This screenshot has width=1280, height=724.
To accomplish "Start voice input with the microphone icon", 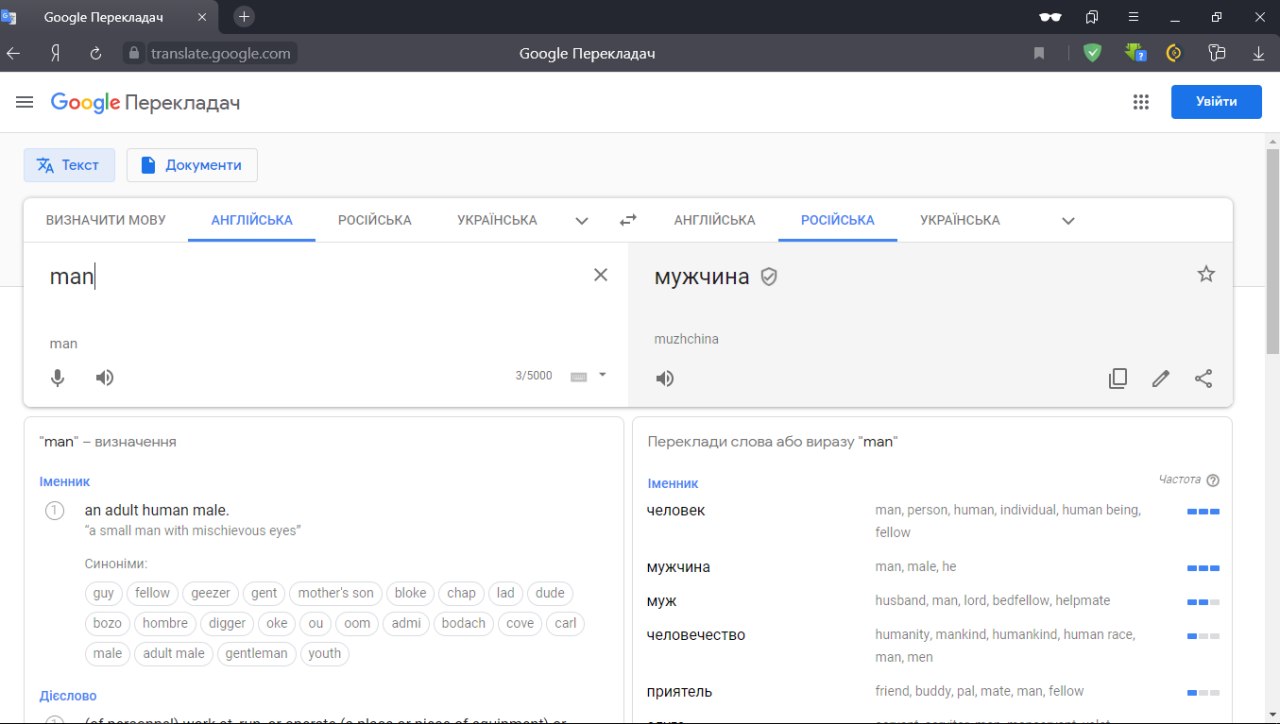I will pyautogui.click(x=58, y=377).
